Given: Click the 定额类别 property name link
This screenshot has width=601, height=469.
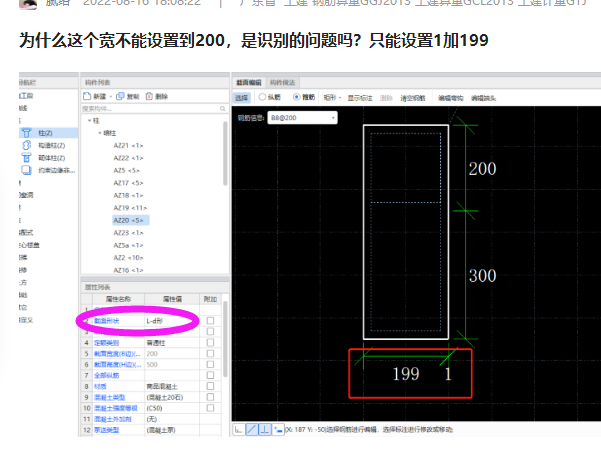Looking at the screenshot, I should pos(107,343).
